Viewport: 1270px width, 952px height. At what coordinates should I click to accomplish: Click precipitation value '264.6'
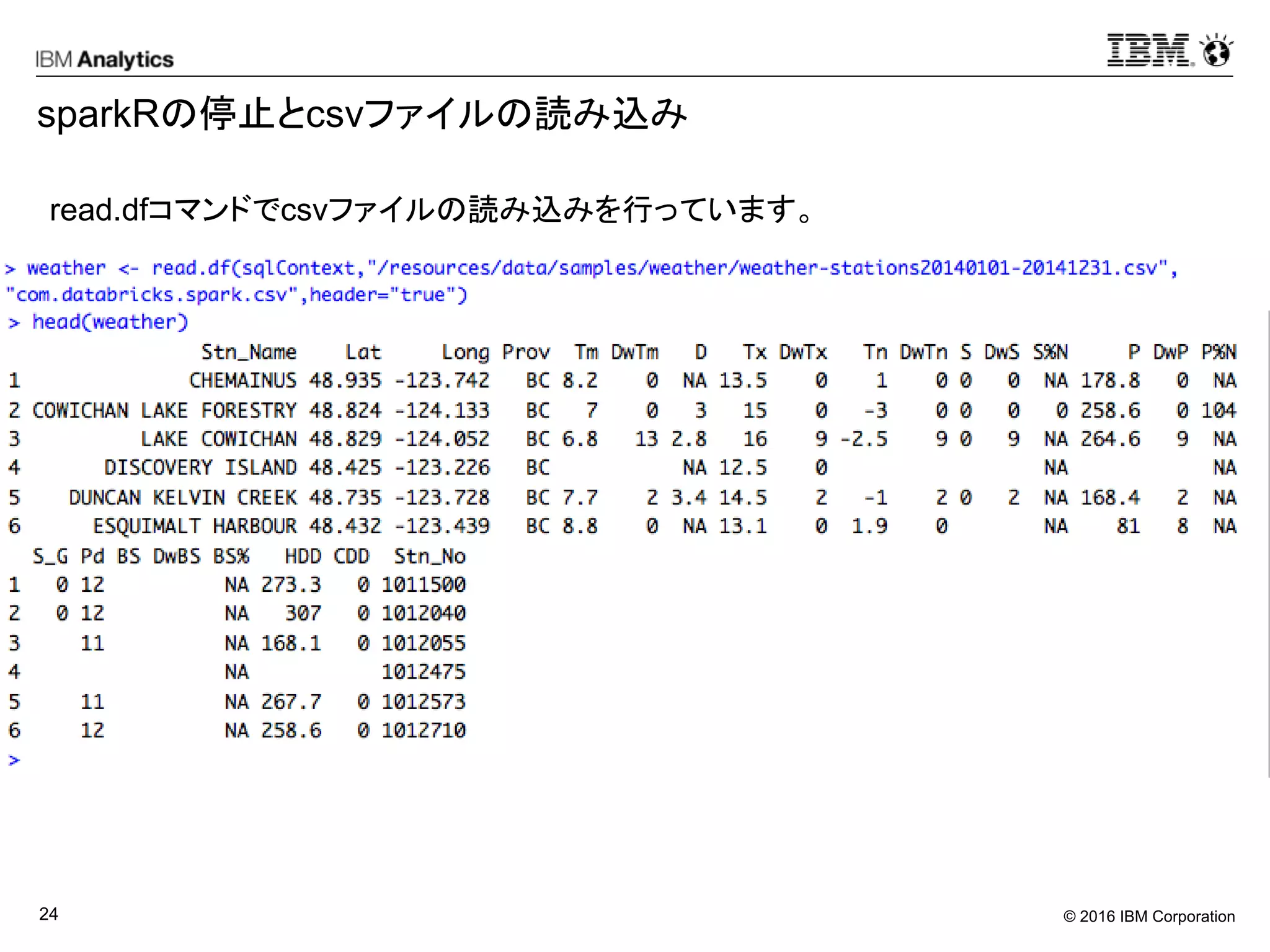(x=1110, y=439)
